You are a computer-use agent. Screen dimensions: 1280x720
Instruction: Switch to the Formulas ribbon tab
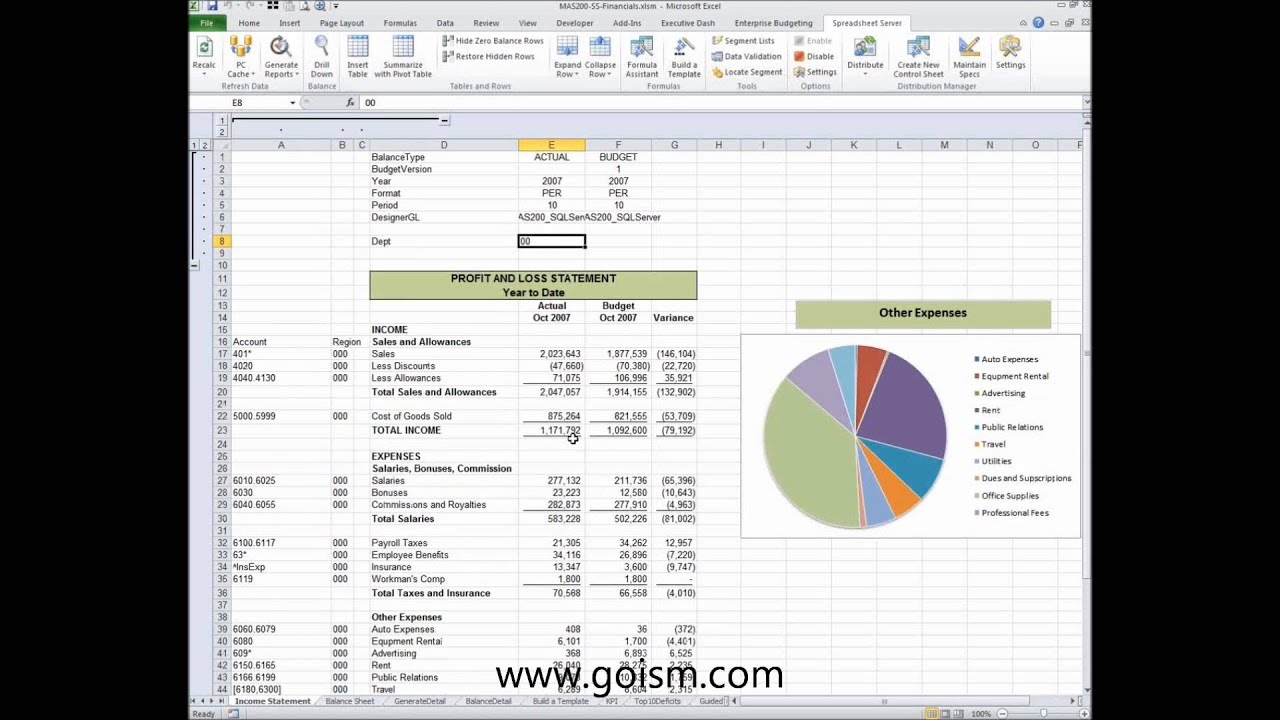[x=400, y=23]
